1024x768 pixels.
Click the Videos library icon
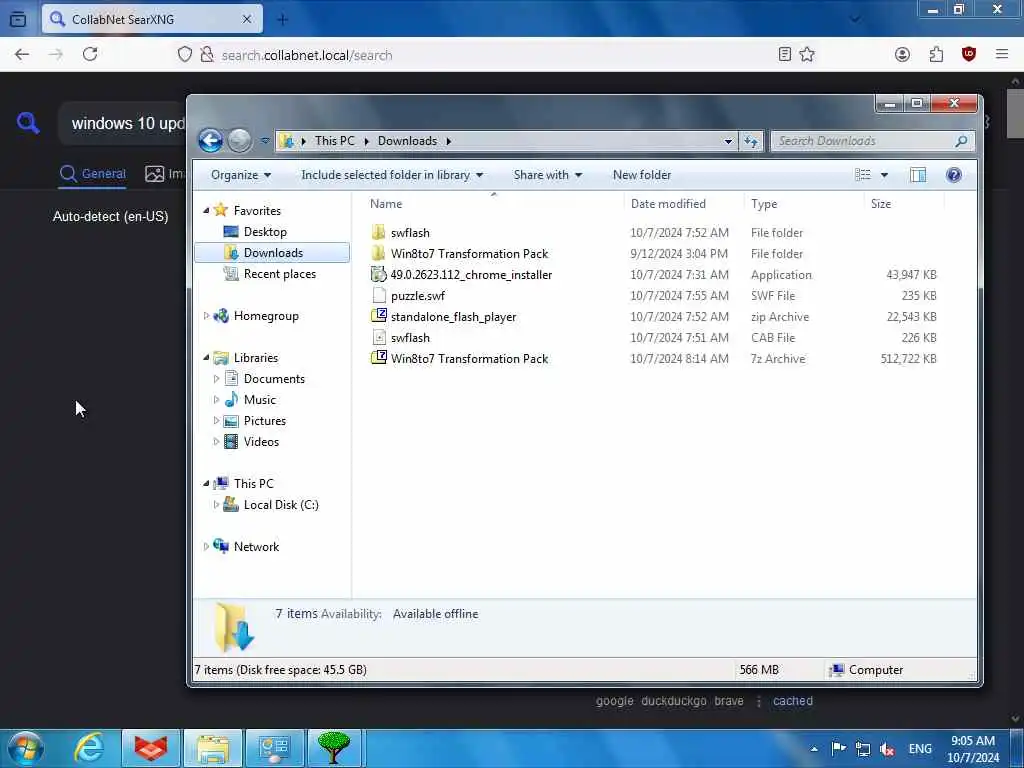[x=231, y=442]
